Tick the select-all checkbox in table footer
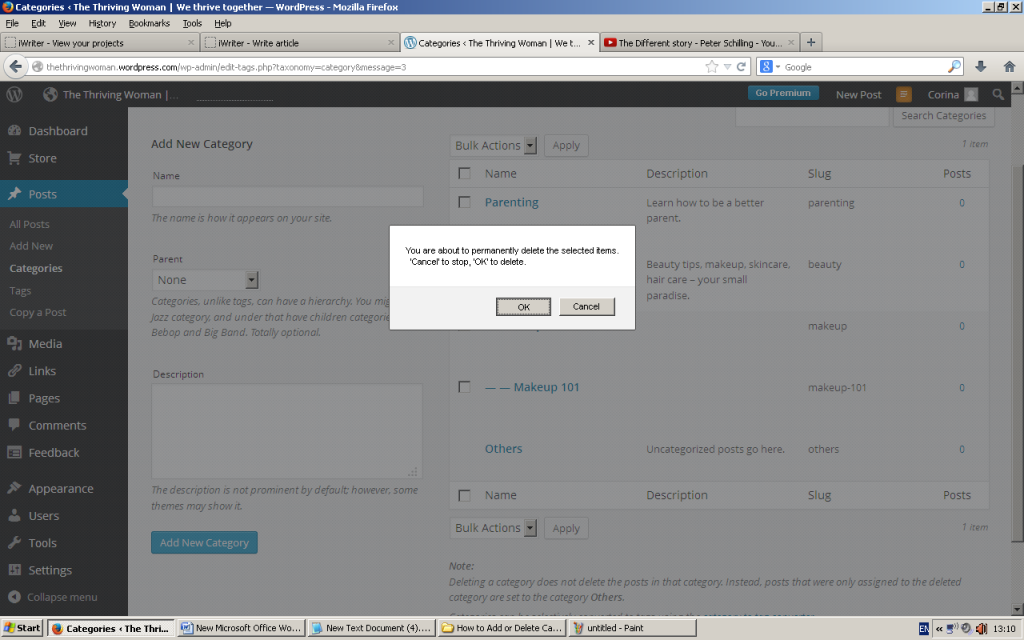The width and height of the screenshot is (1024, 640). (464, 496)
